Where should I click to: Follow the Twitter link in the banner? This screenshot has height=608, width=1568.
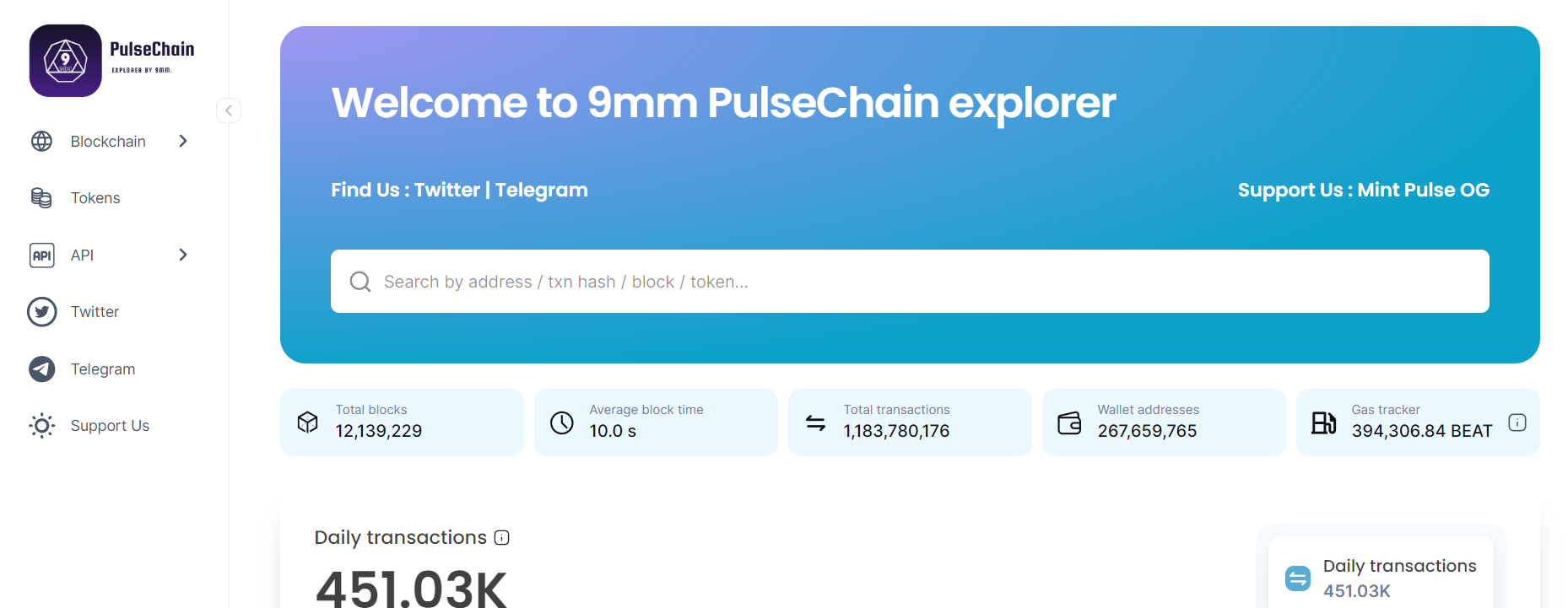pos(446,190)
